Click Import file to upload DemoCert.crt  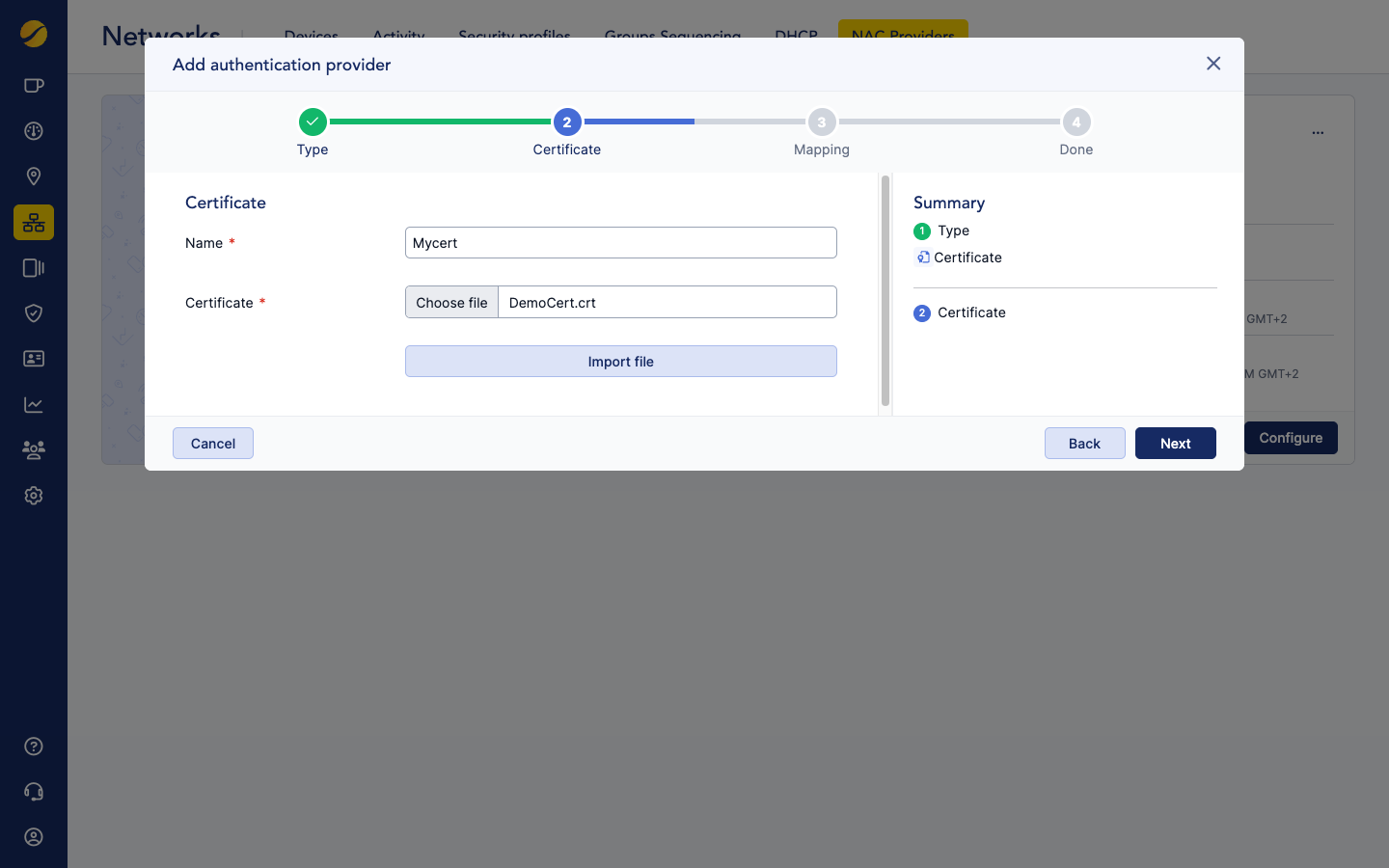620,361
